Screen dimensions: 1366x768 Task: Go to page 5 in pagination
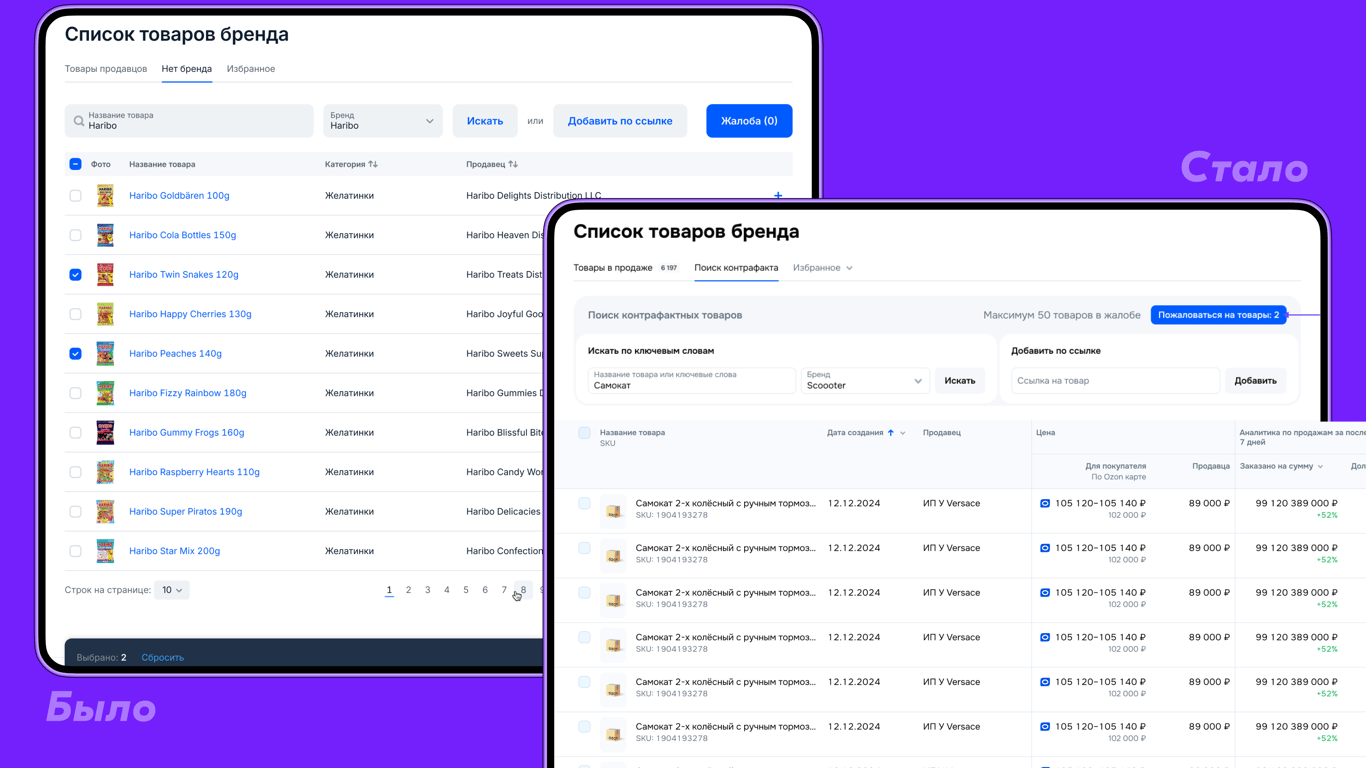pos(466,590)
